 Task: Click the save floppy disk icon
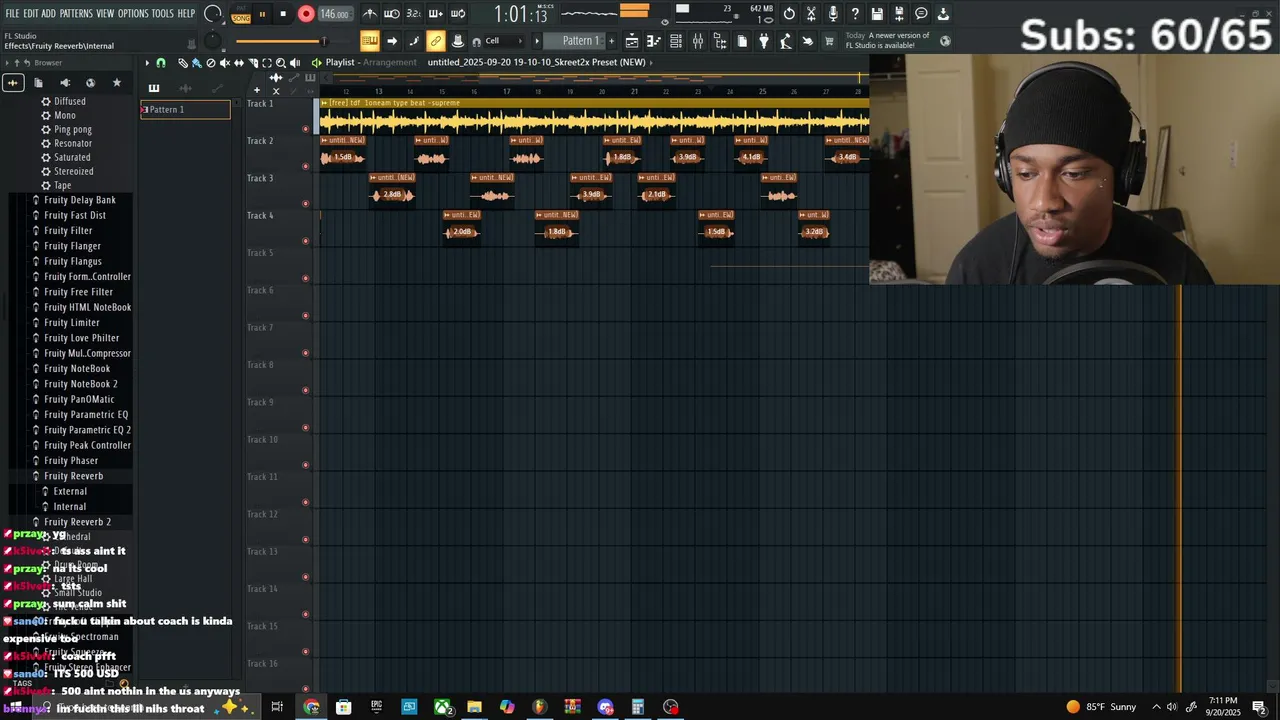tap(877, 14)
